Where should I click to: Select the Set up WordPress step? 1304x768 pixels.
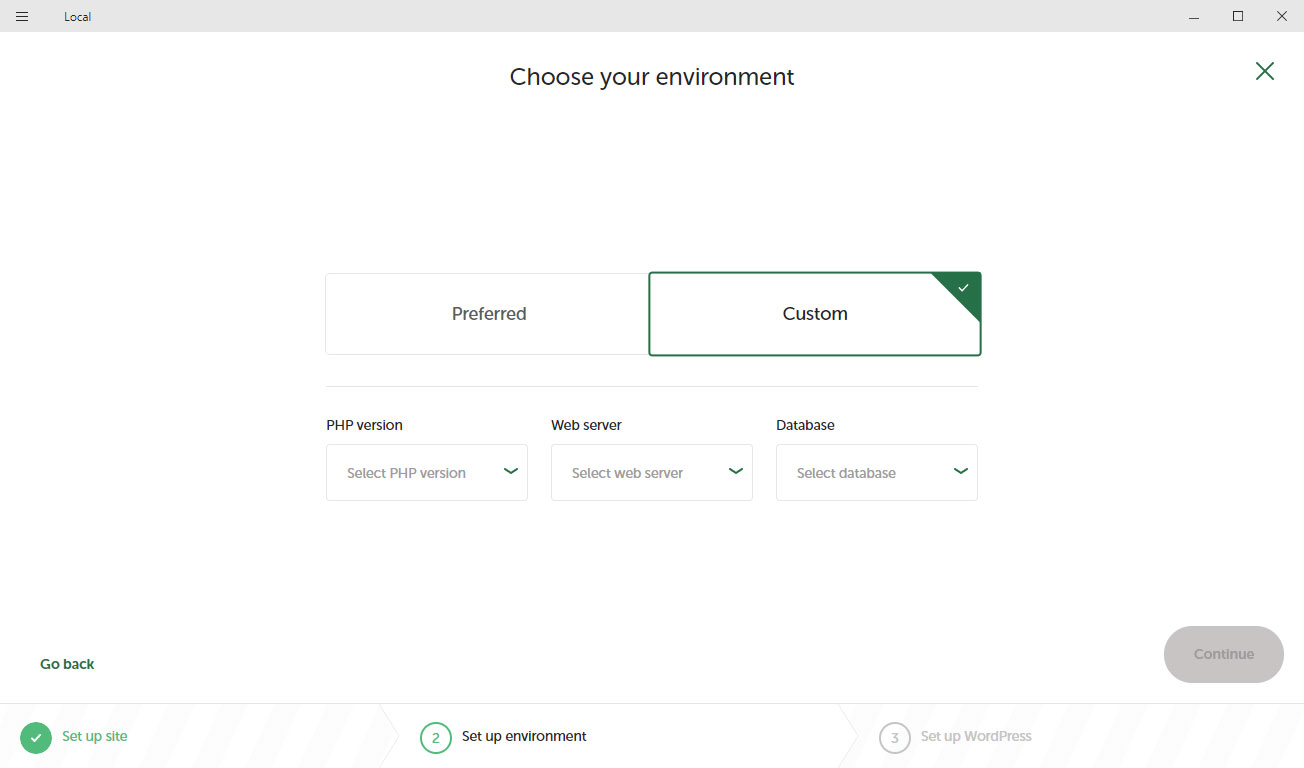pyautogui.click(x=976, y=736)
